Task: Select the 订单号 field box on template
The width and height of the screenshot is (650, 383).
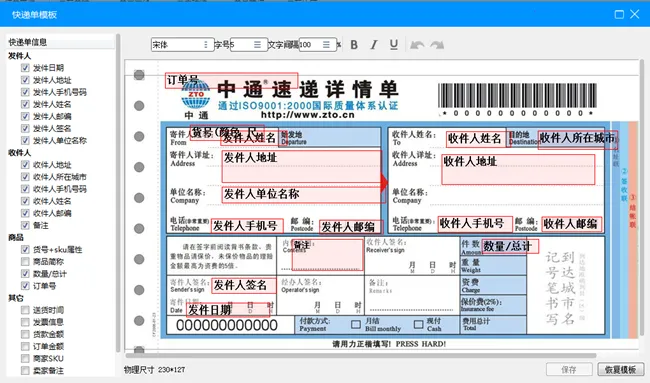Action: tap(231, 80)
